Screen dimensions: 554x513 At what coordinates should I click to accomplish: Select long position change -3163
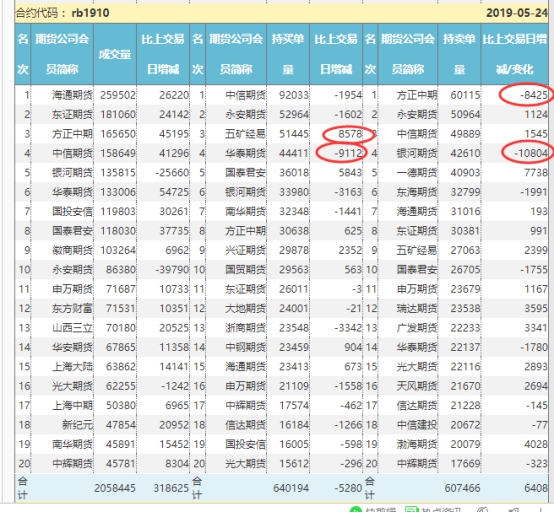coord(348,192)
